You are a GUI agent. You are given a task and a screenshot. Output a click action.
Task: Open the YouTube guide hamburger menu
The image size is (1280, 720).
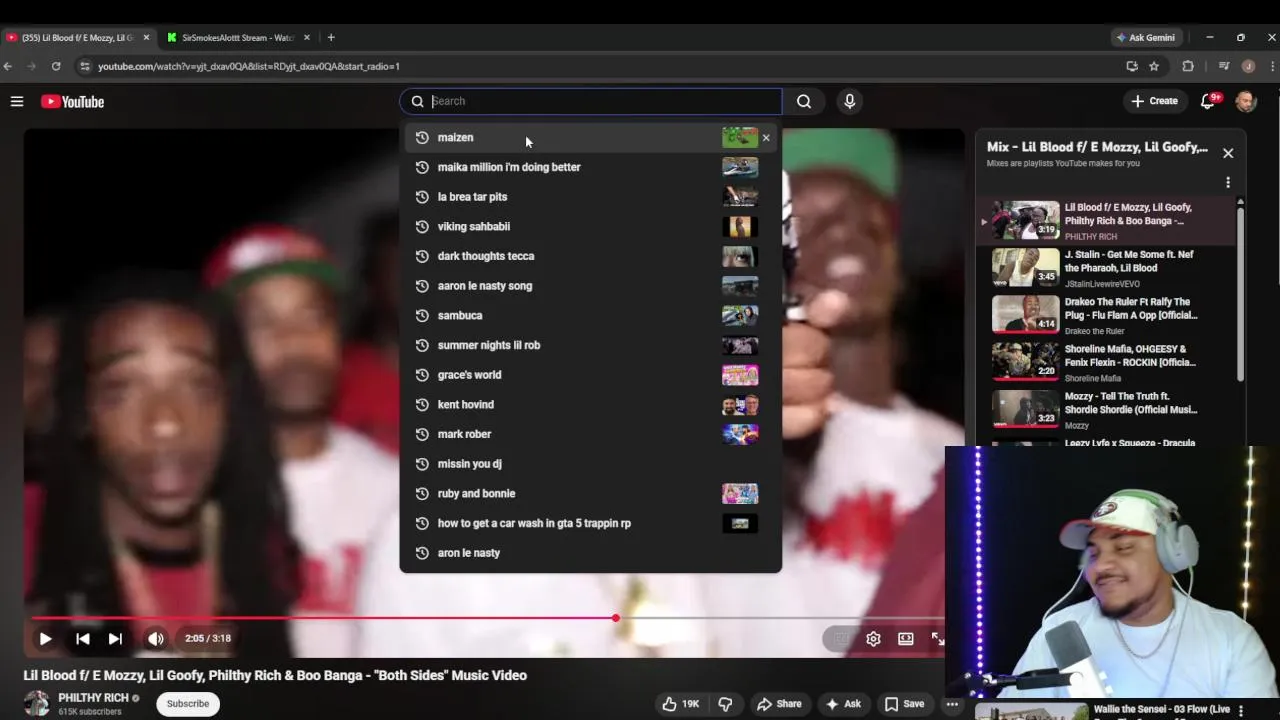coord(17,101)
